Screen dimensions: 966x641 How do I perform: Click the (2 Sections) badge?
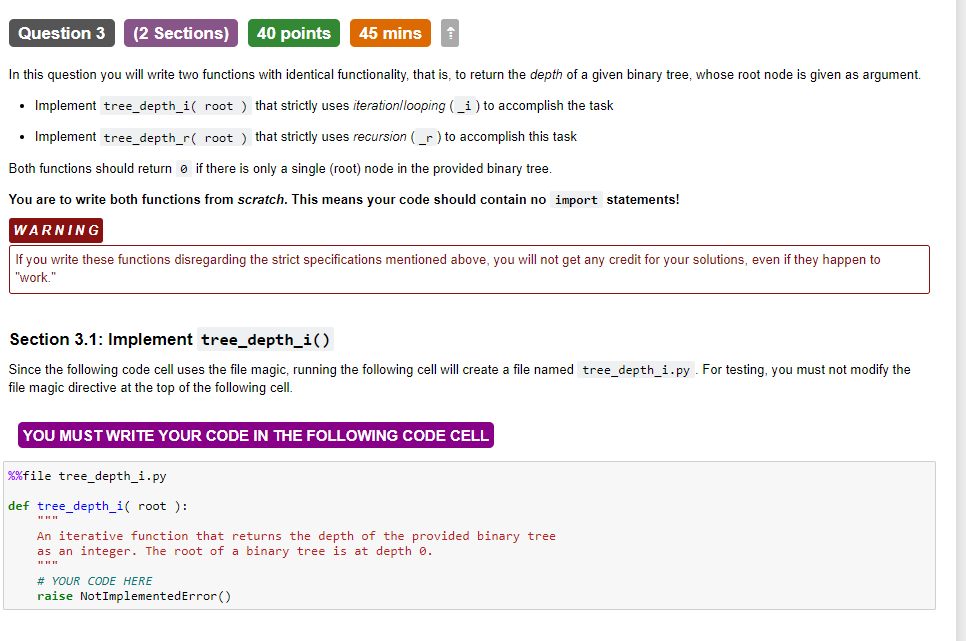point(180,33)
